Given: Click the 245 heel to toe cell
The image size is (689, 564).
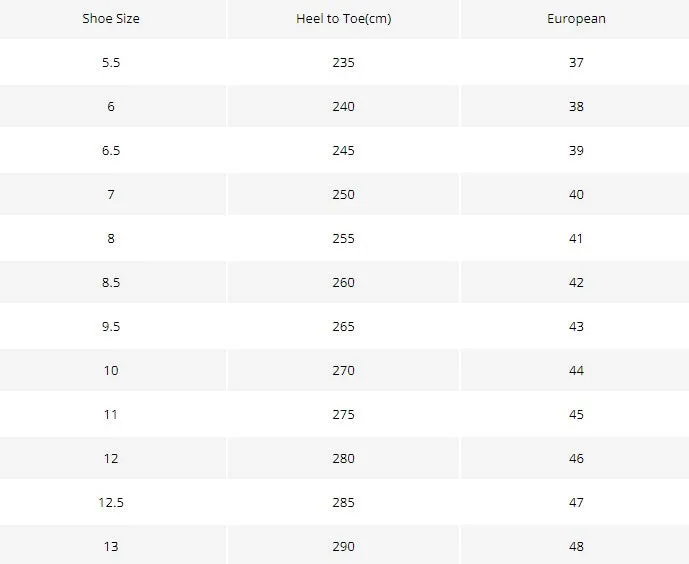Looking at the screenshot, I should click(x=343, y=150).
